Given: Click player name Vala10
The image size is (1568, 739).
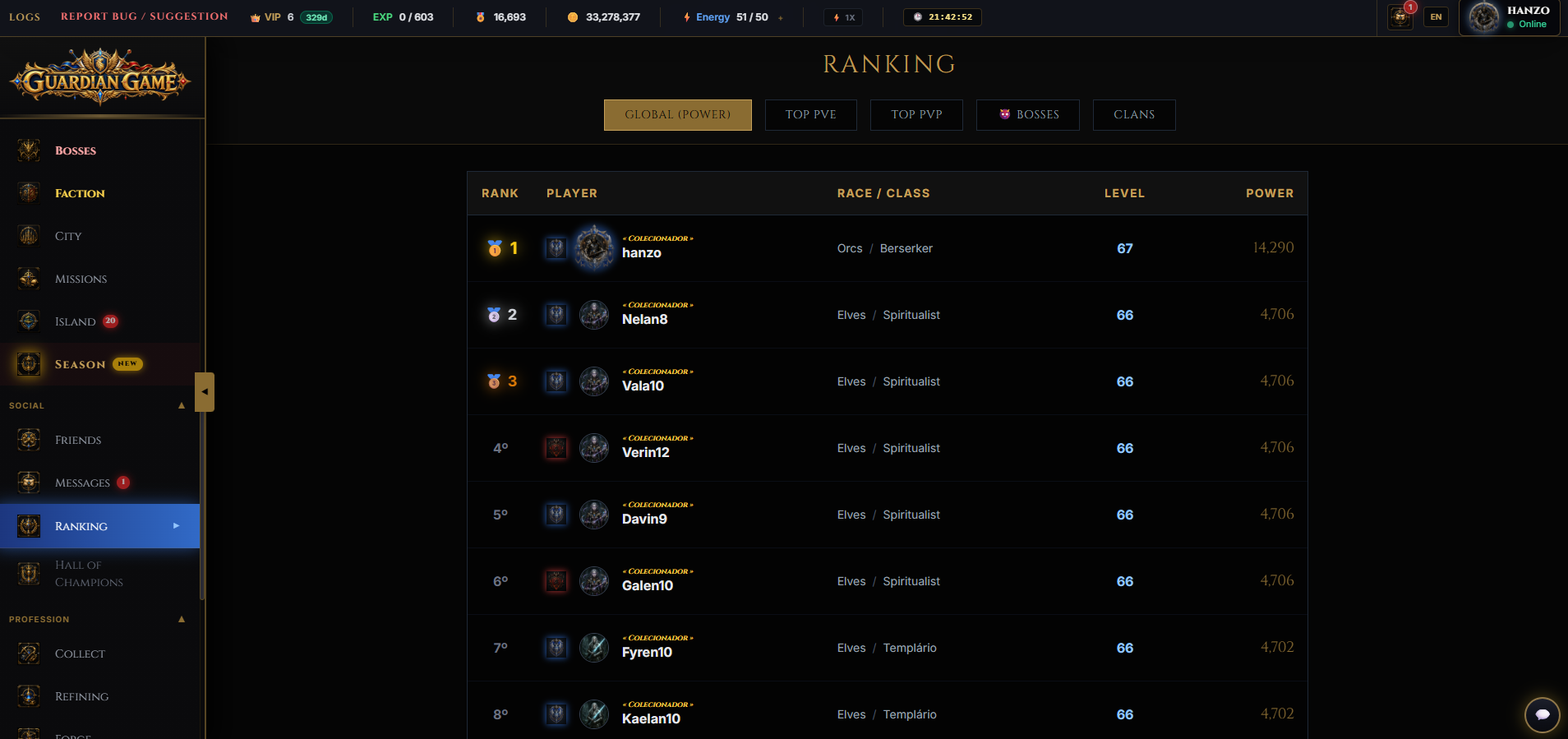Looking at the screenshot, I should click(x=643, y=386).
